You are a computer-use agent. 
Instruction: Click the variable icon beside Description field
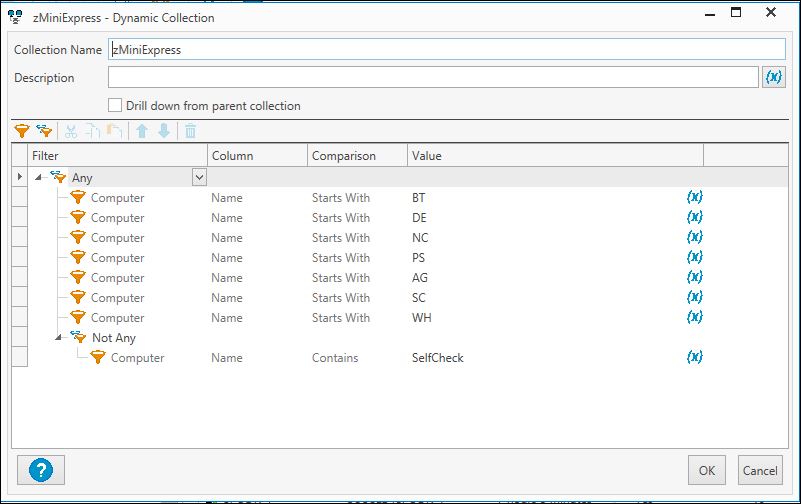pyautogui.click(x=773, y=77)
